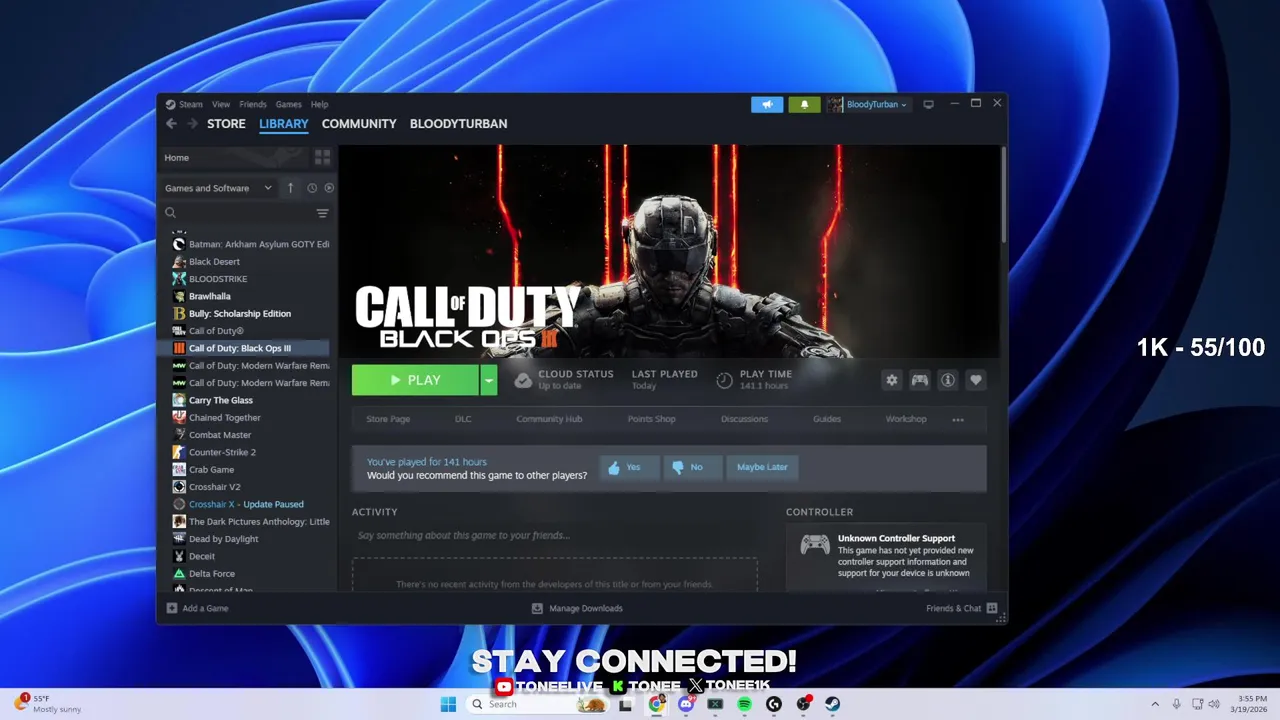1280x720 pixels.
Task: Open the Store Page link
Action: (388, 419)
